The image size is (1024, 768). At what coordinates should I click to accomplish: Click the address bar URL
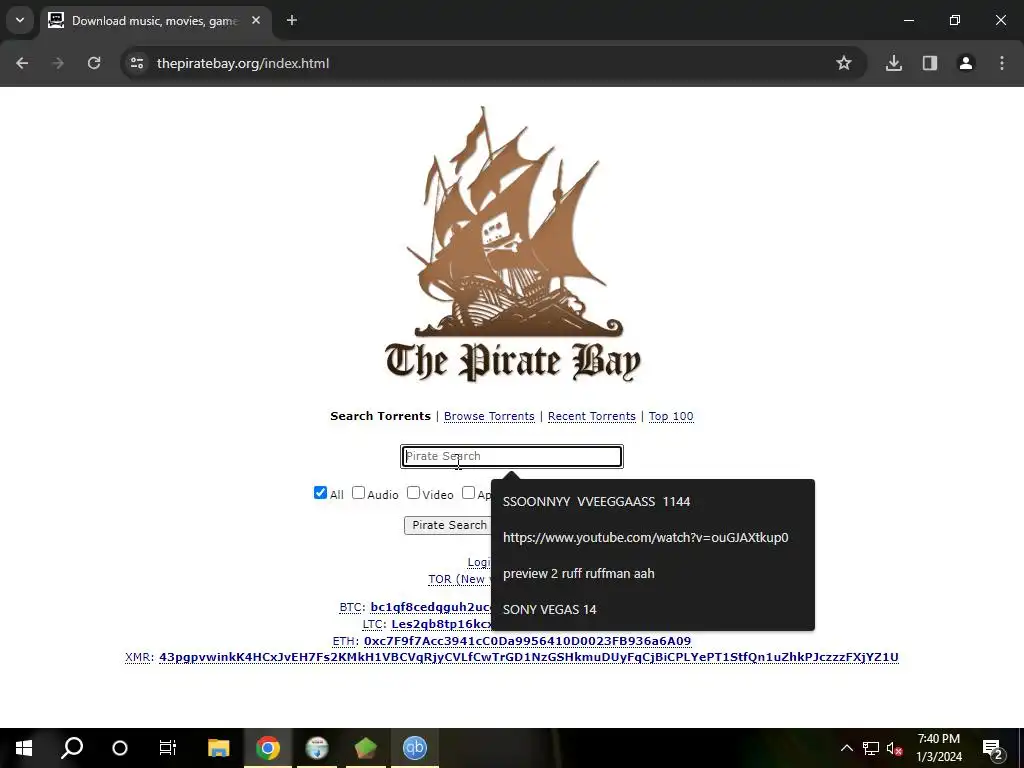(243, 63)
